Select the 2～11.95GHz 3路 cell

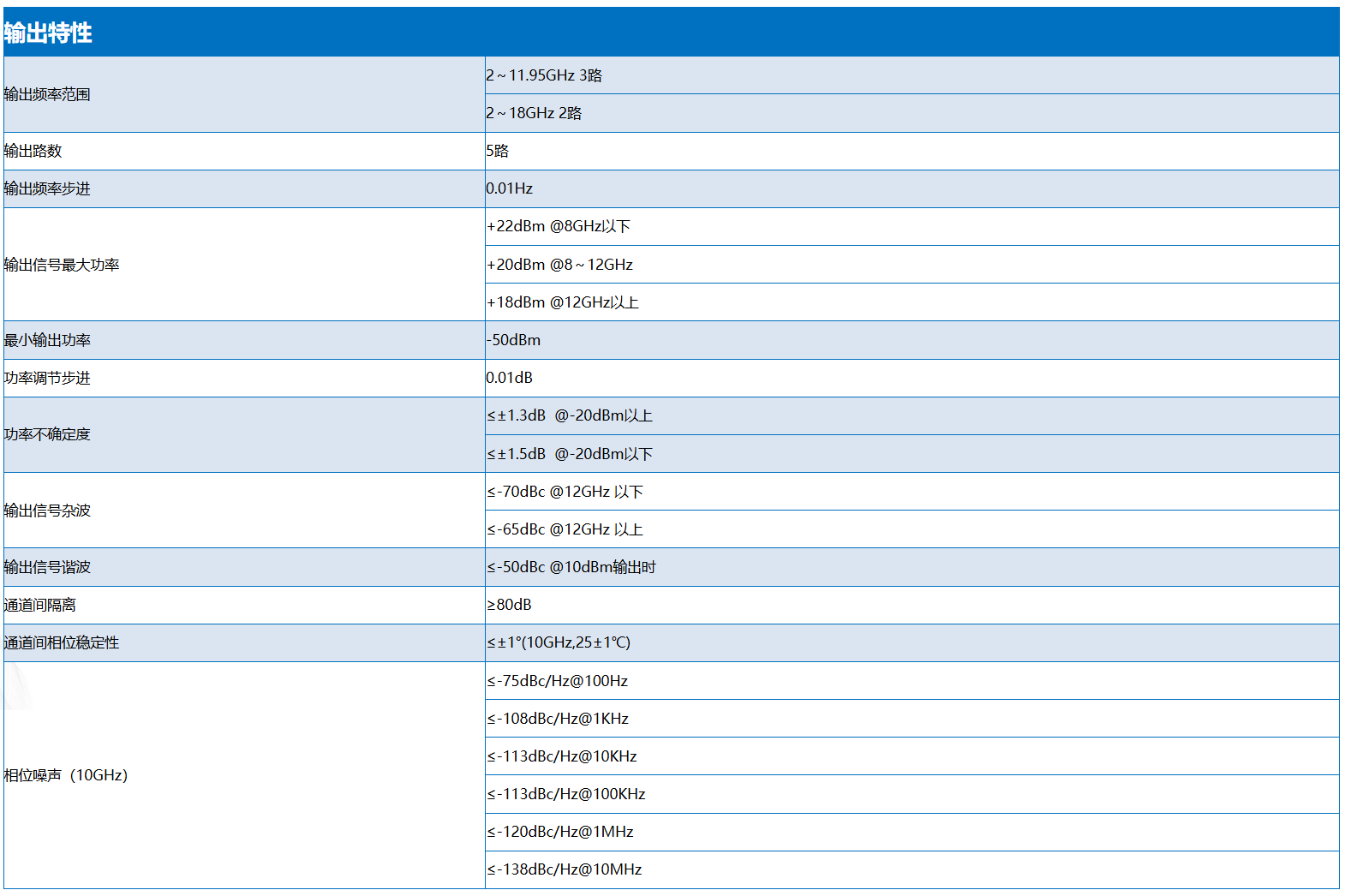[x=544, y=75]
